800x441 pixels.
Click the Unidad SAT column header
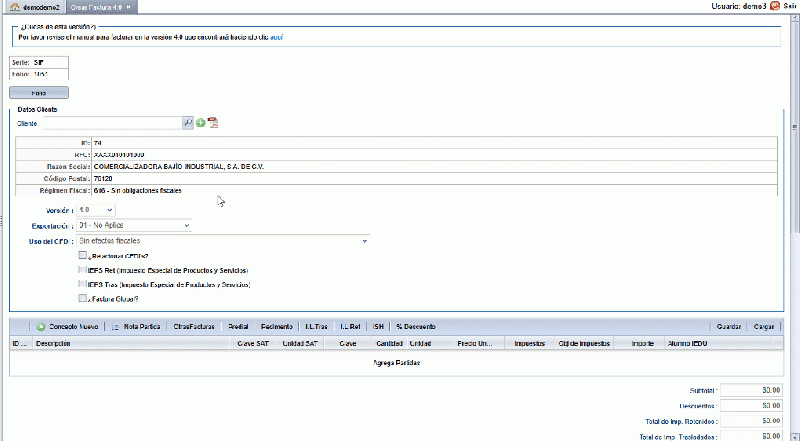click(x=300, y=344)
